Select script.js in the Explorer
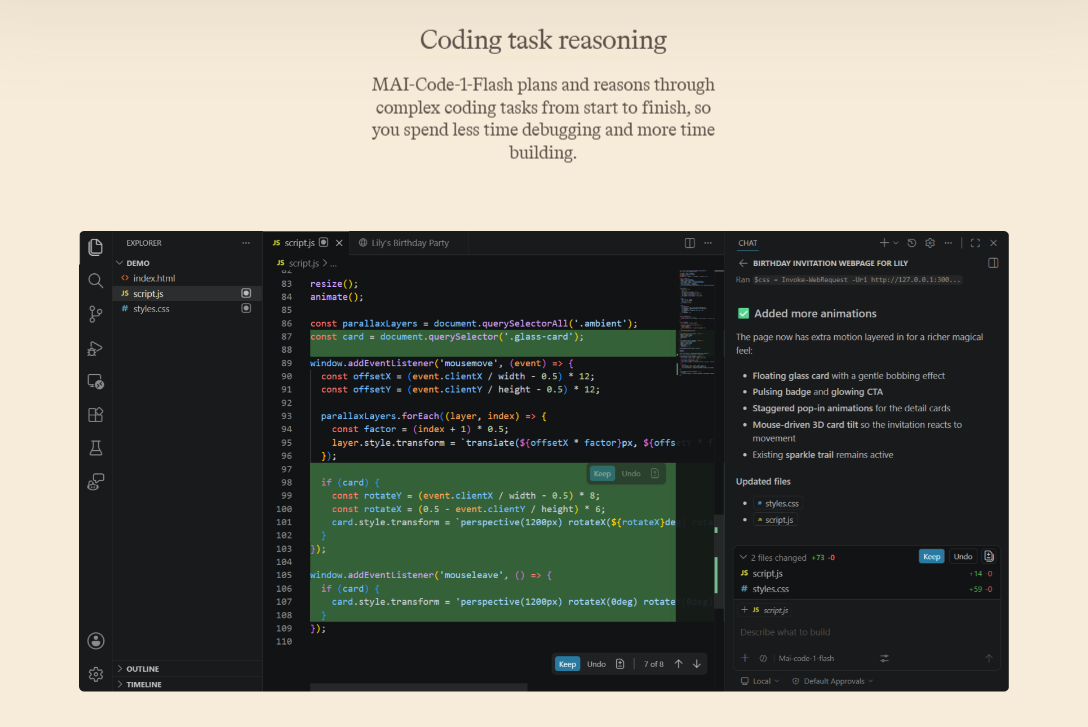 pyautogui.click(x=187, y=293)
